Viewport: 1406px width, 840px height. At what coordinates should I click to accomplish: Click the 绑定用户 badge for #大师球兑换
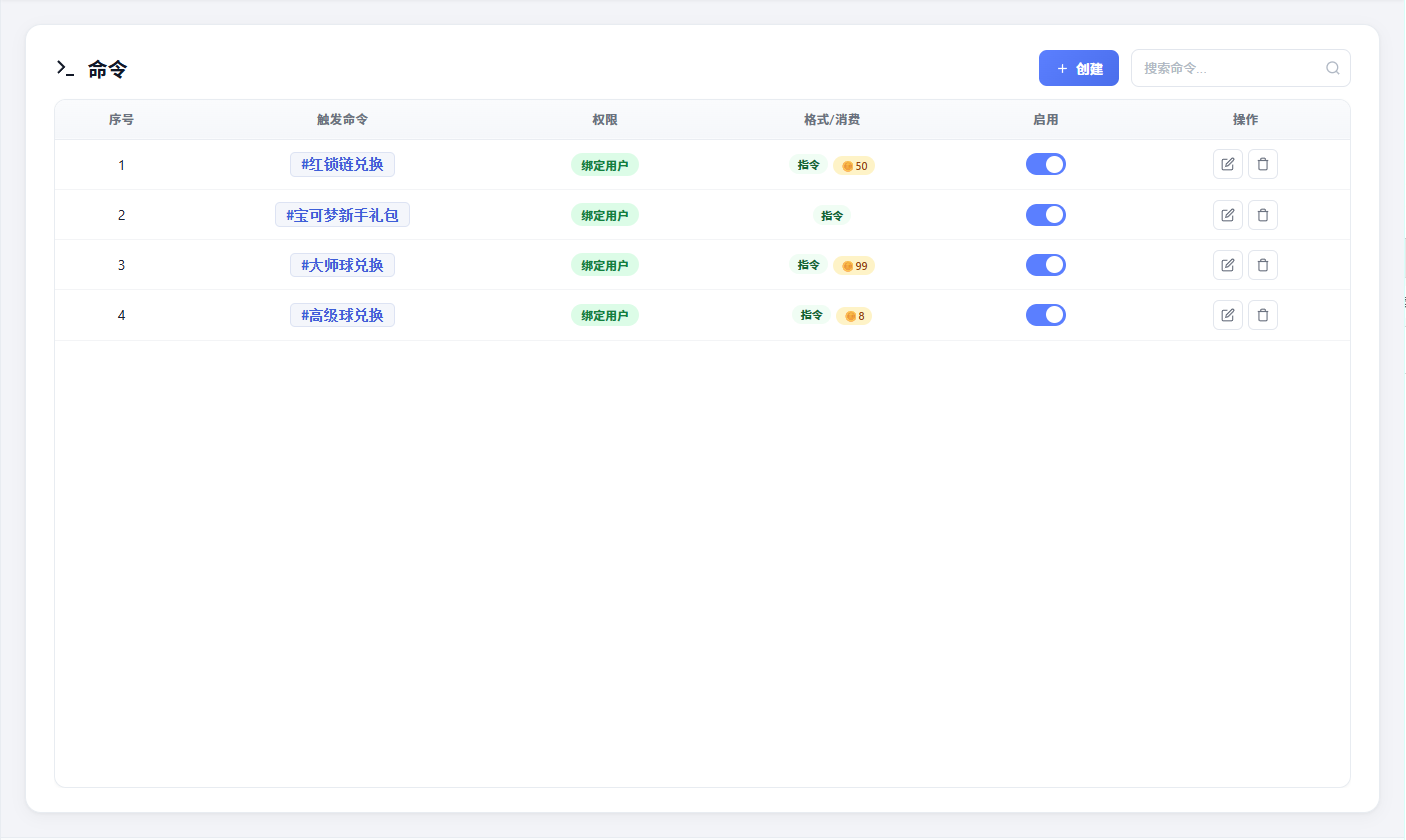tap(605, 265)
